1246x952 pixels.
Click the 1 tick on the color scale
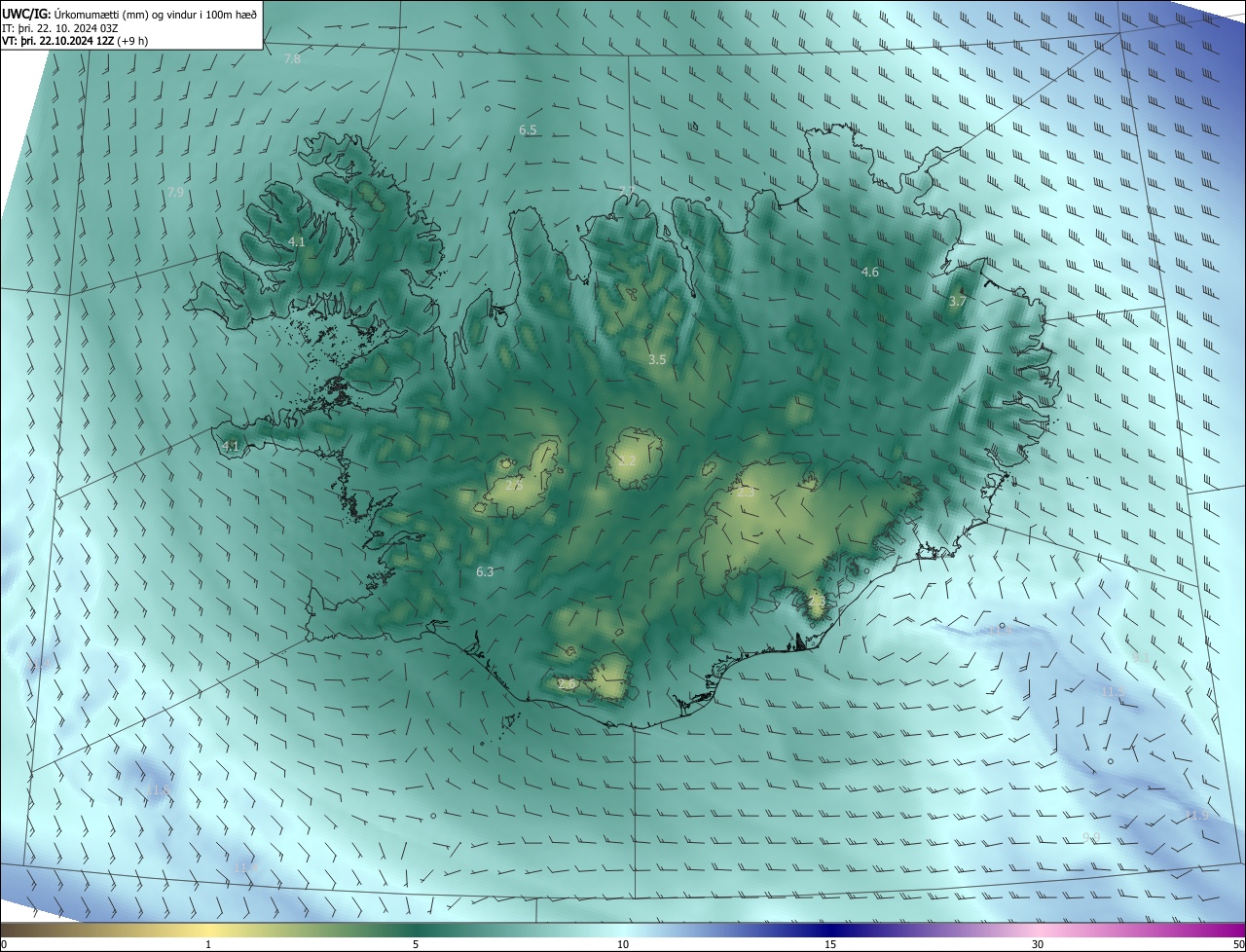pyautogui.click(x=208, y=944)
